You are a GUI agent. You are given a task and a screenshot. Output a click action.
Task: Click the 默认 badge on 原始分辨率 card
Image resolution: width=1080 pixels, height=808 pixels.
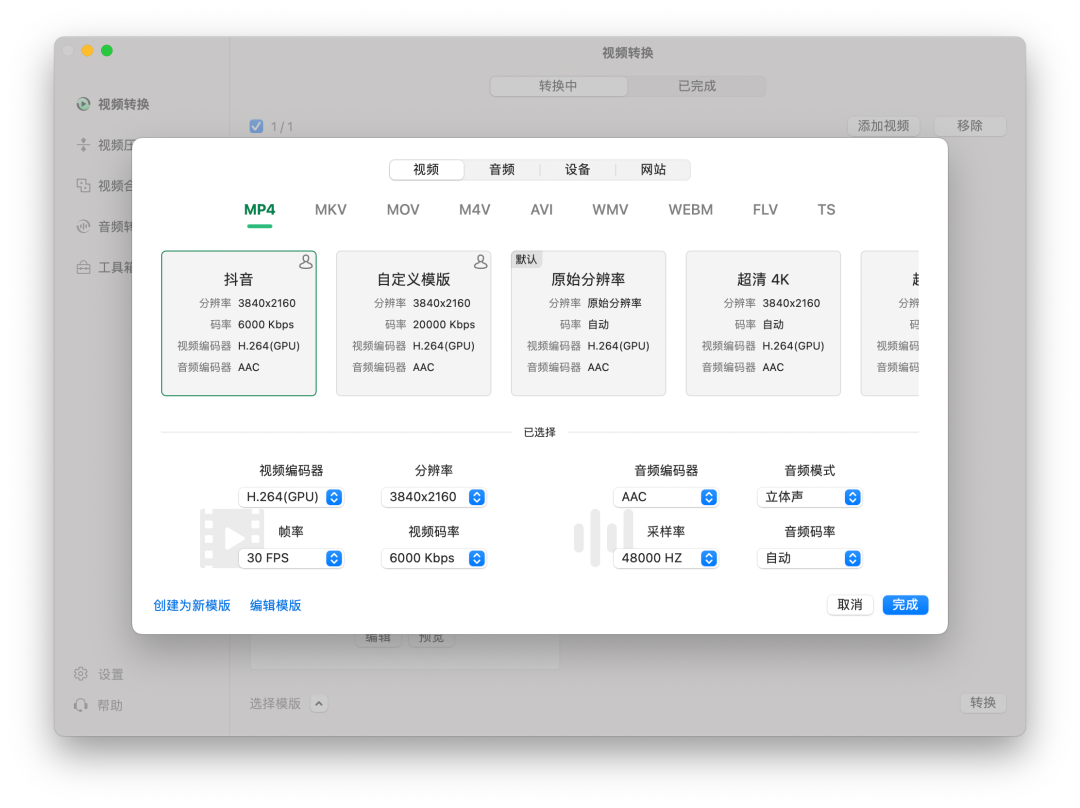point(526,259)
